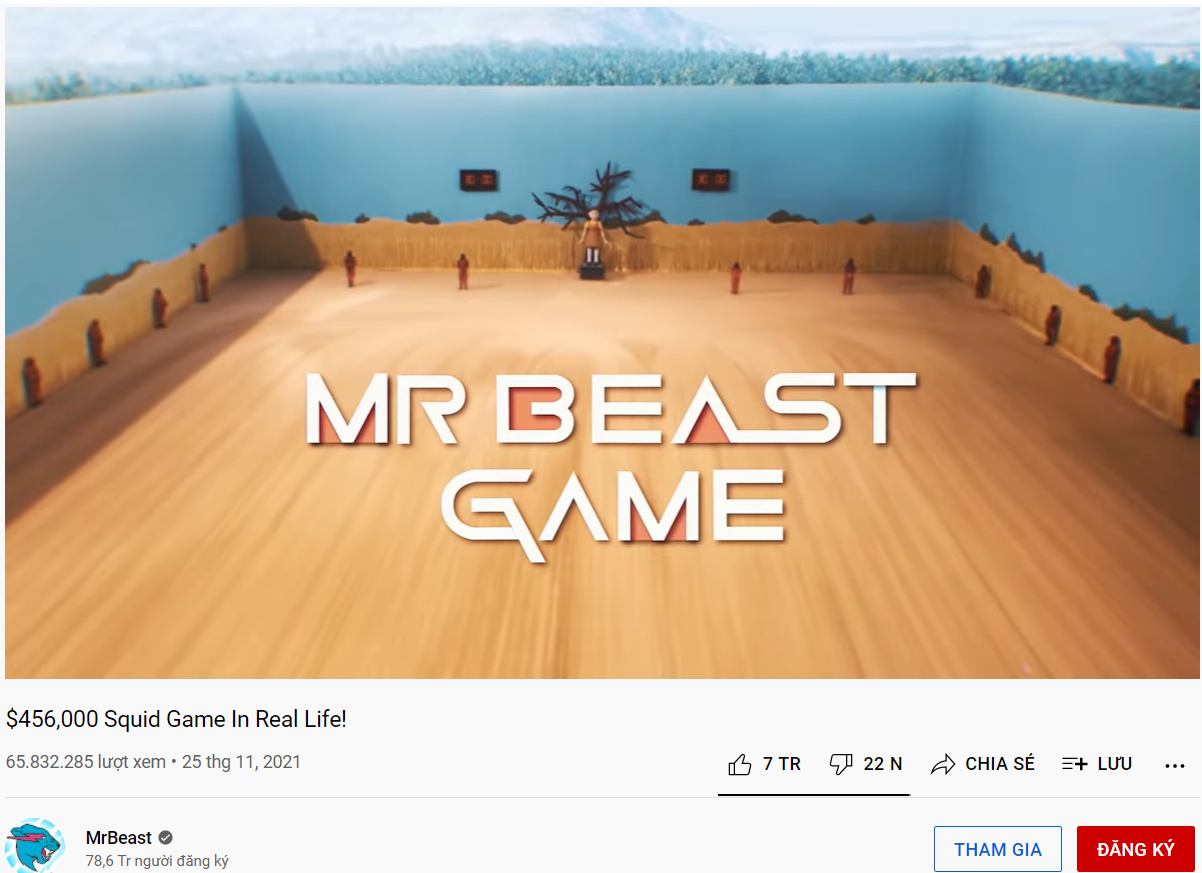The width and height of the screenshot is (1202, 873).
Task: Click the doll figure in the video
Action: tap(592, 238)
